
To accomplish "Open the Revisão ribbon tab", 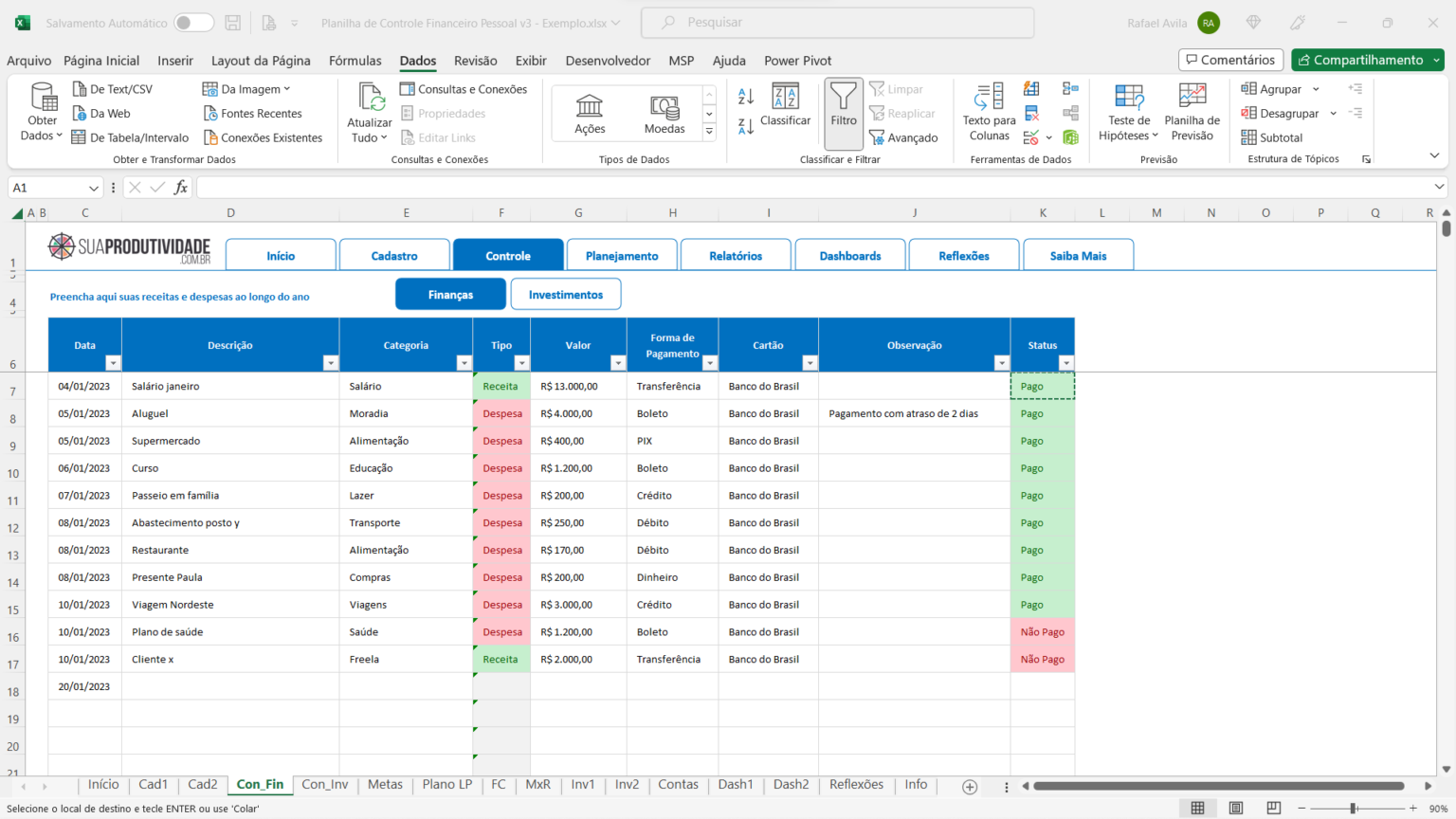I will tap(476, 61).
